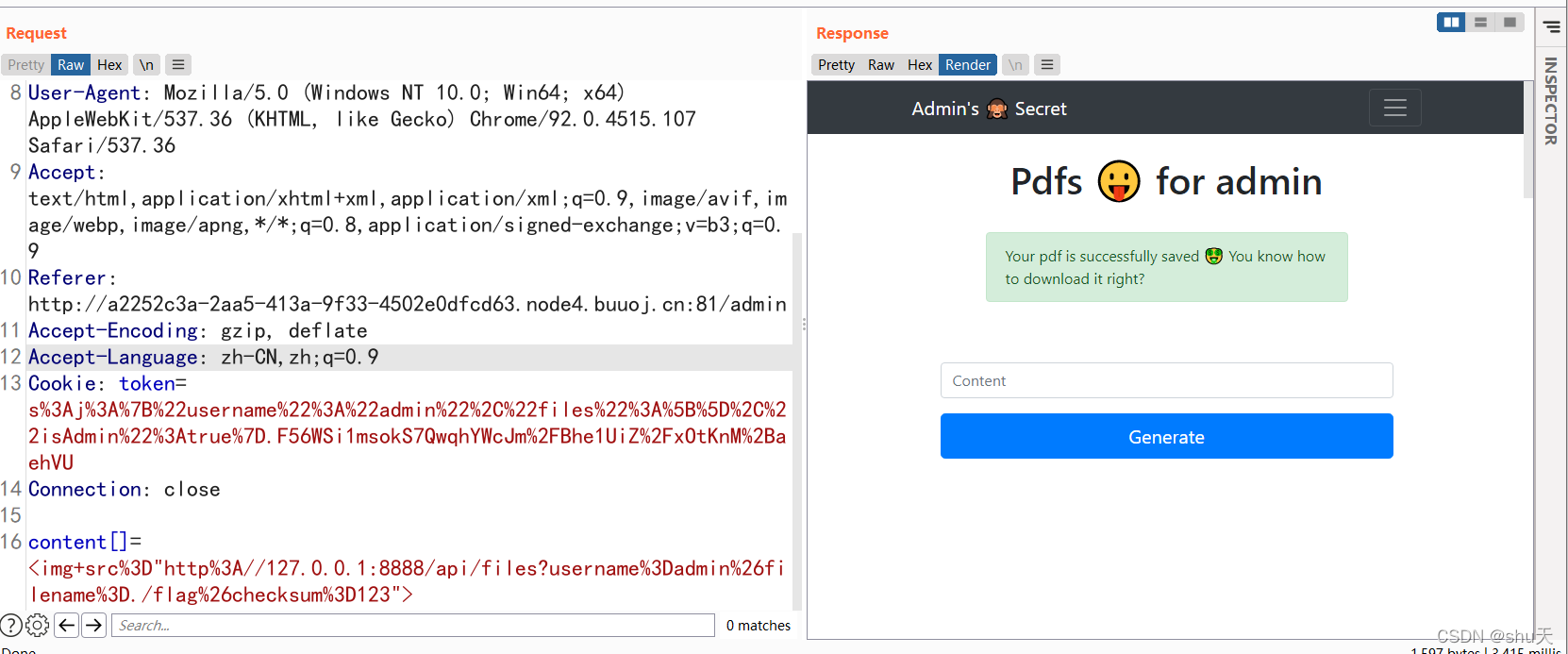Image resolution: width=1568 pixels, height=654 pixels.
Task: Click the pdf successfully saved alert
Action: 1166,267
